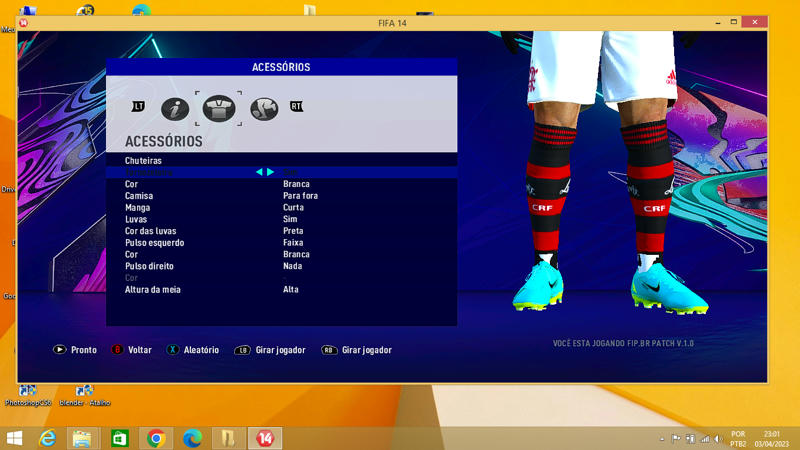Click the RT trigger icon

pyautogui.click(x=296, y=106)
